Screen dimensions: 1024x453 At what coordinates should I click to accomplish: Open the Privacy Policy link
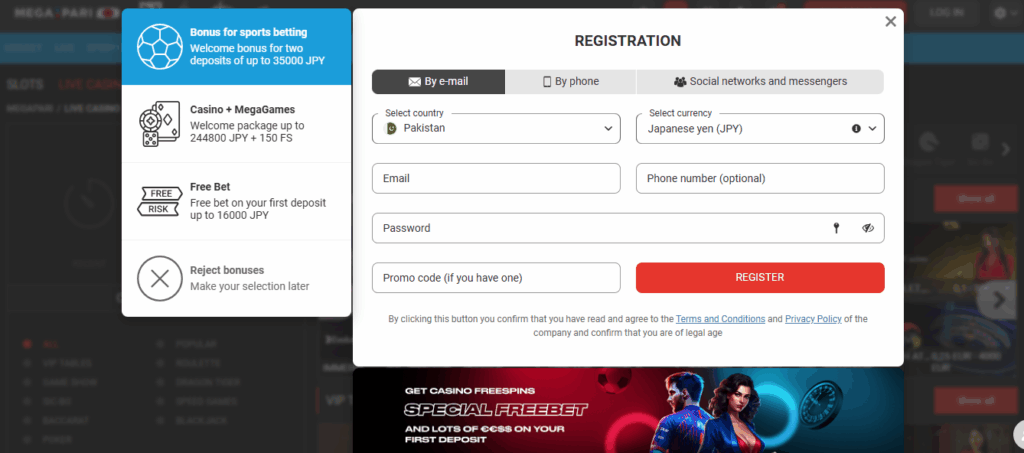coord(813,319)
